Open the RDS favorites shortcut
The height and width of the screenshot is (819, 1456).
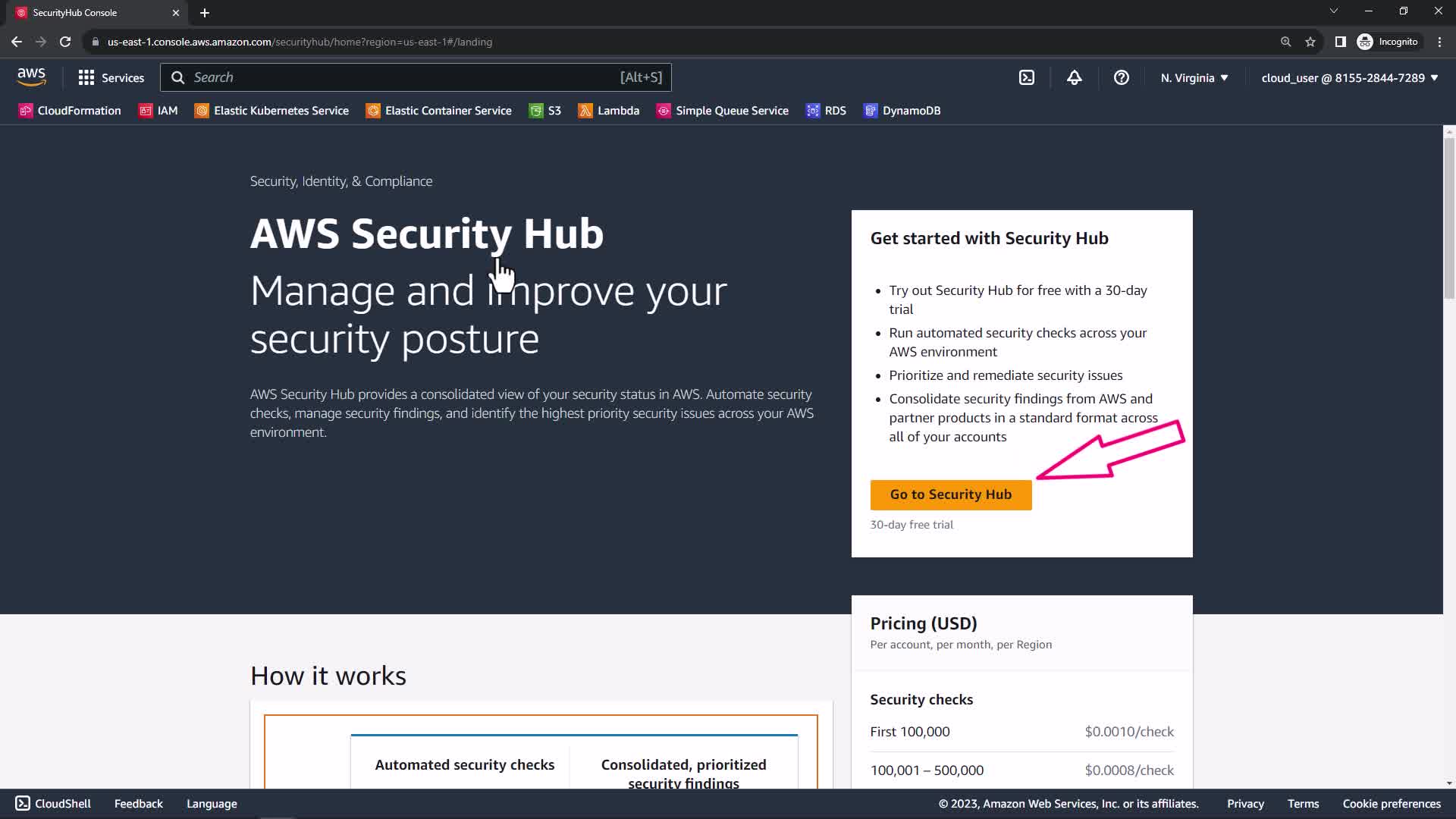click(826, 111)
